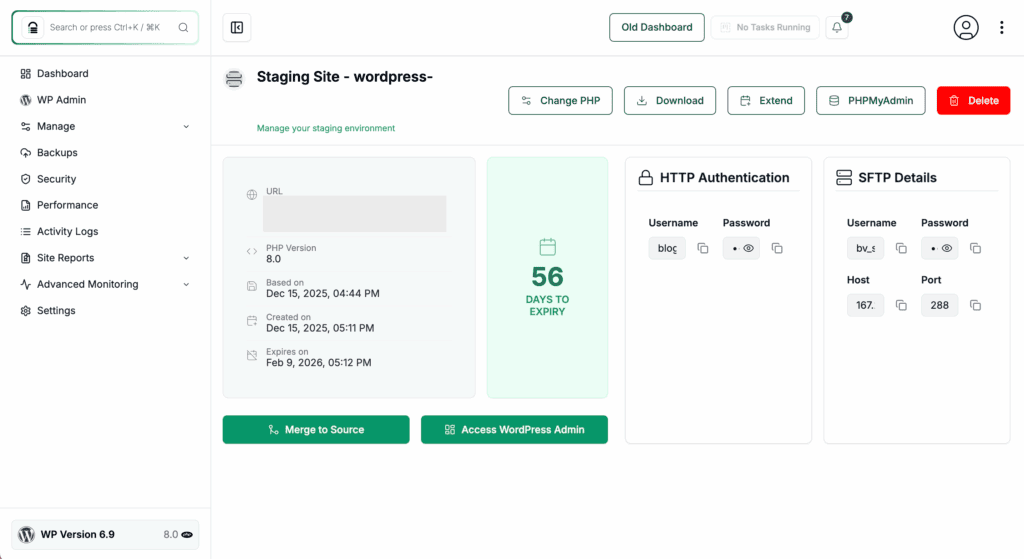Viewport: 1024px width, 559px height.
Task: Copy the HTTP Authentication username
Action: pos(703,248)
